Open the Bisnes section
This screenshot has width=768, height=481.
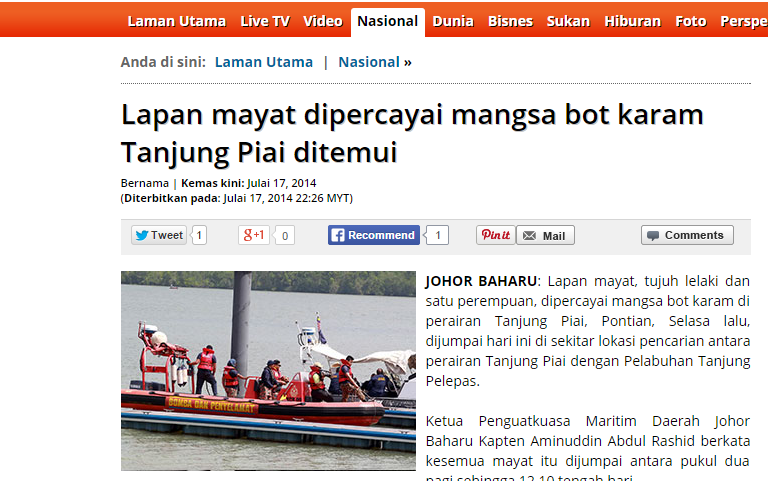[510, 22]
